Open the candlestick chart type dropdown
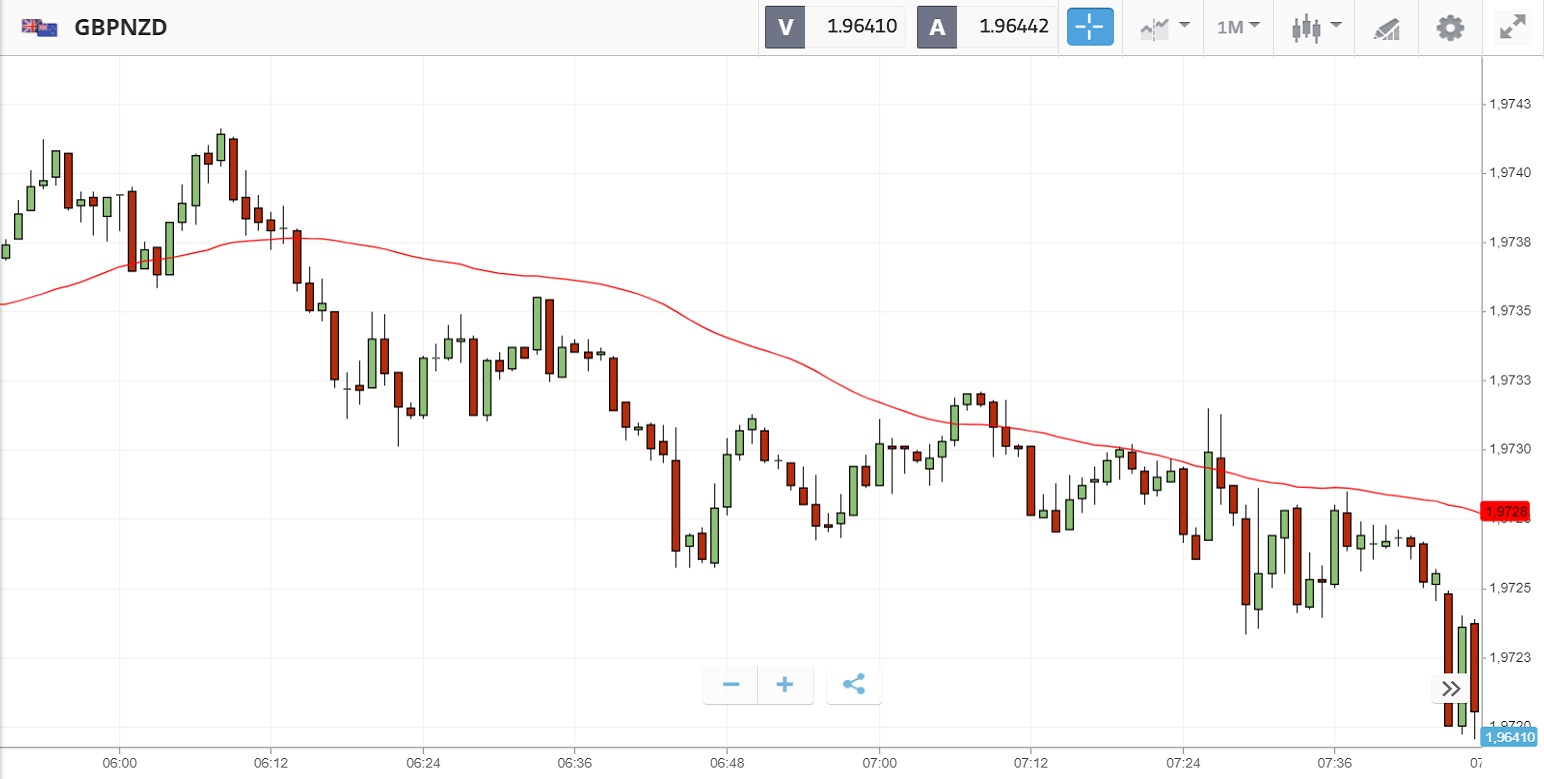The width and height of the screenshot is (1544, 779). (1313, 27)
